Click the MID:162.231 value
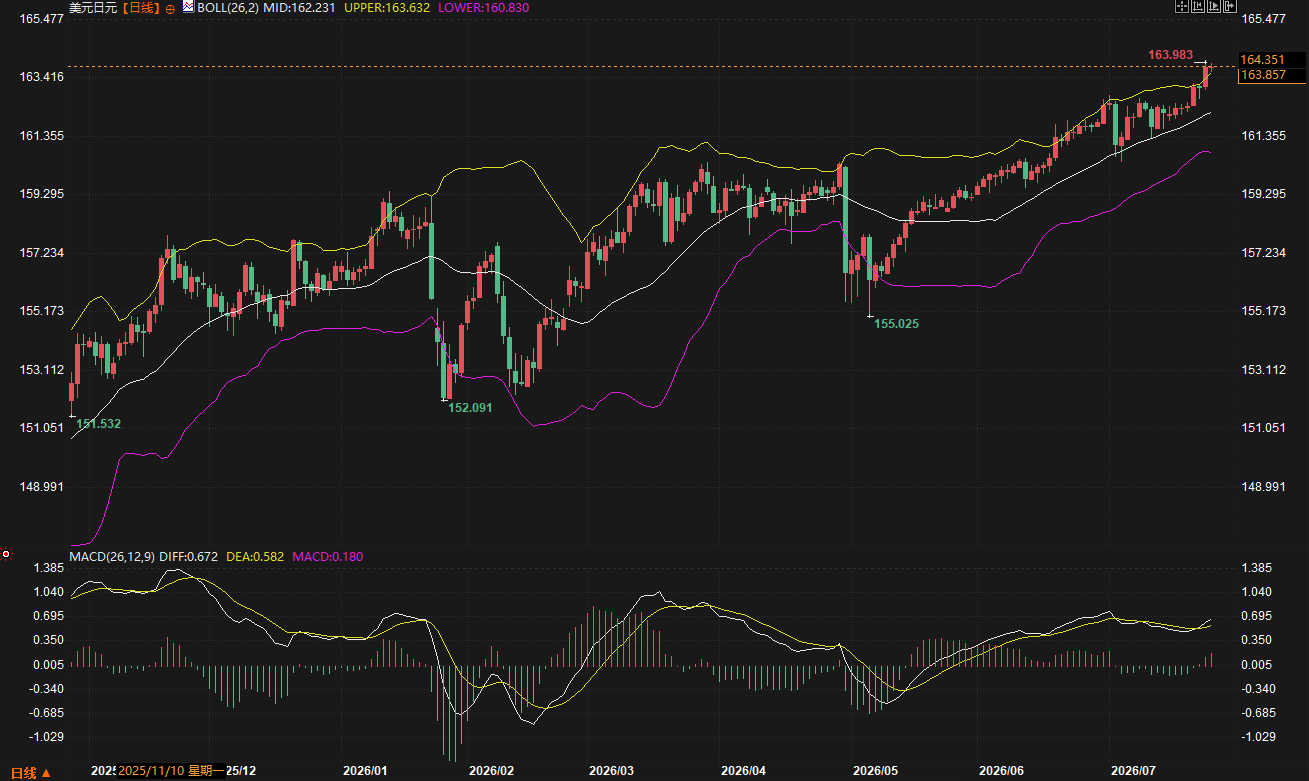 [299, 8]
